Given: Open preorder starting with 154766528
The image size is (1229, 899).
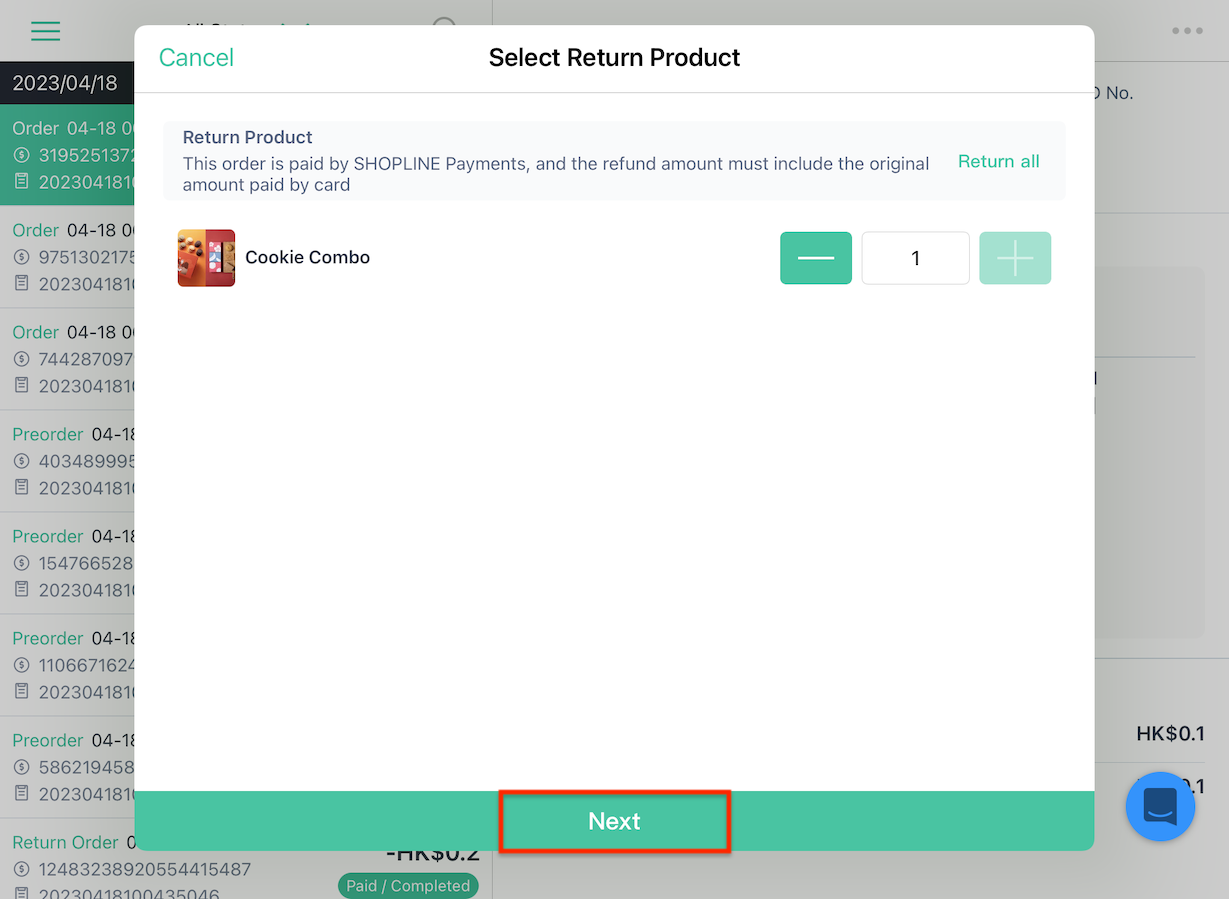Looking at the screenshot, I should tap(67, 563).
